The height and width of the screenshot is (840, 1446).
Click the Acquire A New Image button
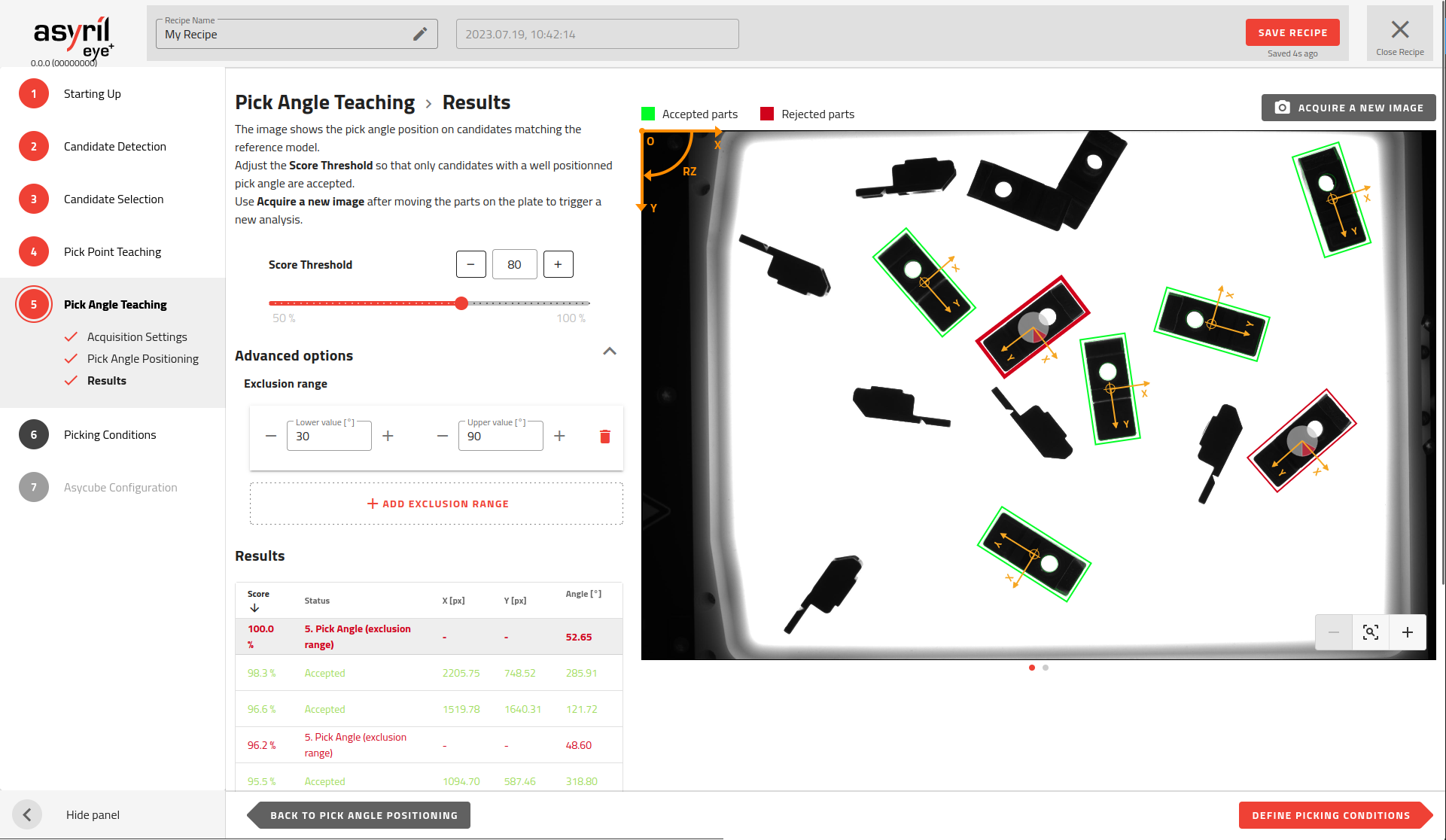[1348, 108]
